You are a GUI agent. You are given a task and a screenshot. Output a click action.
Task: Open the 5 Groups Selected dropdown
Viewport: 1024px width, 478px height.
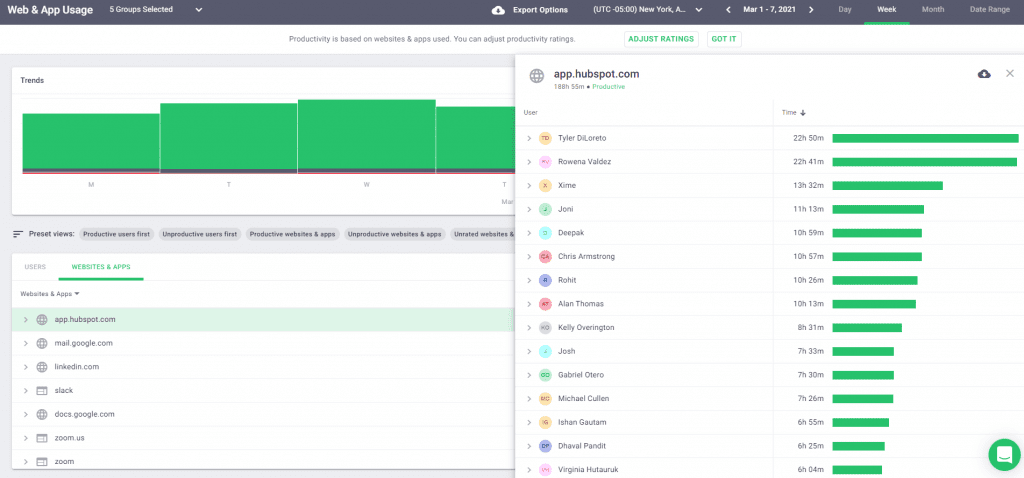156,10
